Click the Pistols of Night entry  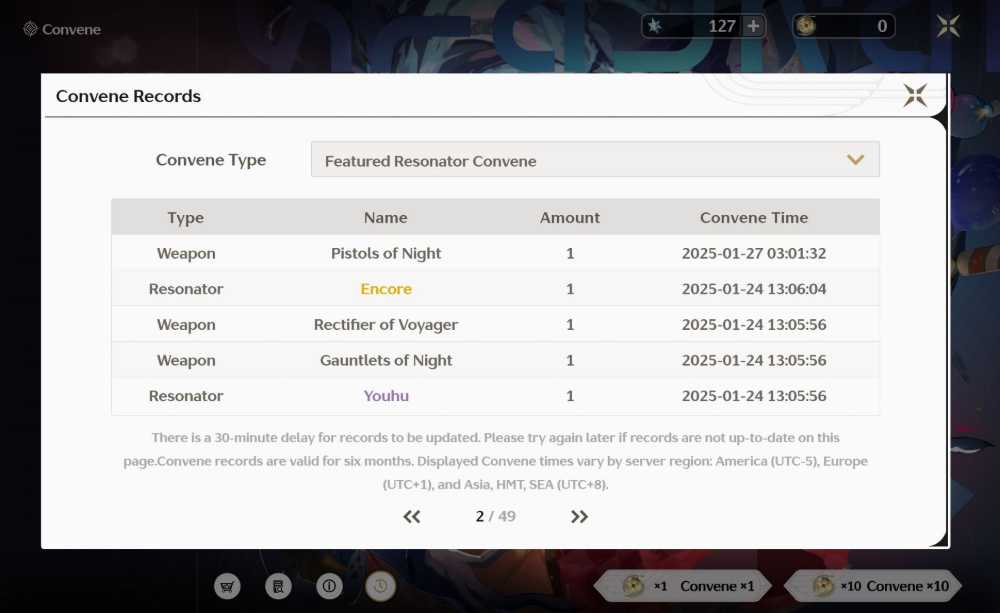(386, 253)
